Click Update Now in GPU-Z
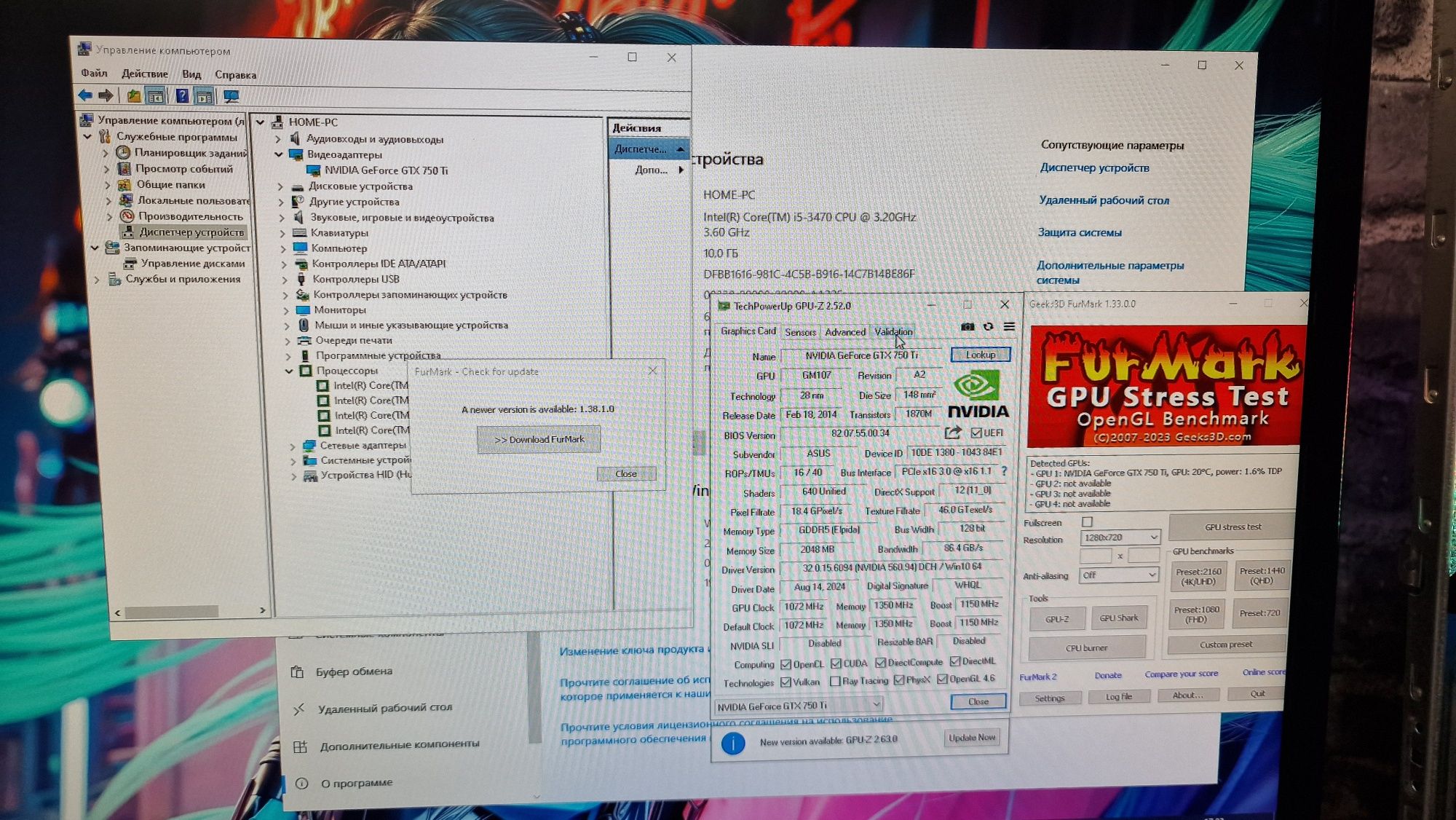Image resolution: width=1456 pixels, height=820 pixels. (972, 738)
